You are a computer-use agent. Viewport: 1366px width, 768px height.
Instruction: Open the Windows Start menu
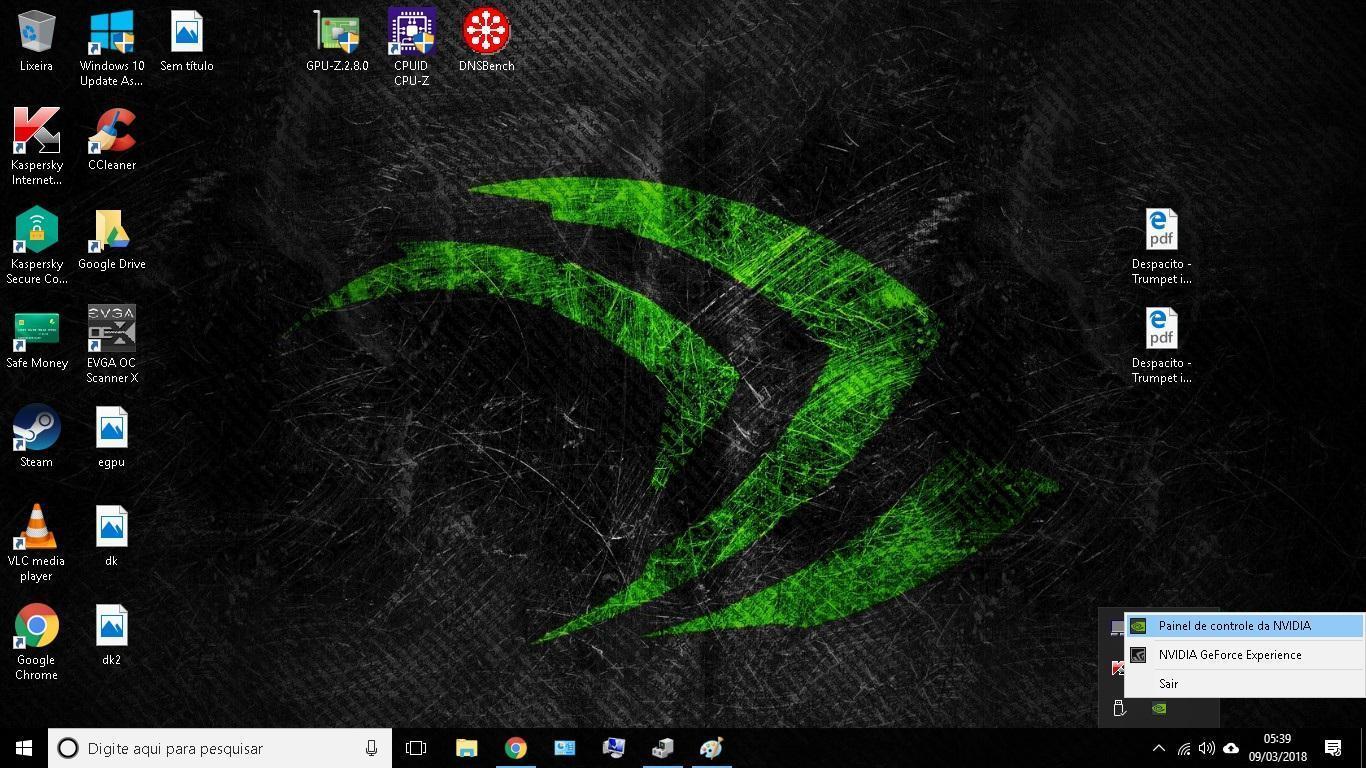coord(24,748)
